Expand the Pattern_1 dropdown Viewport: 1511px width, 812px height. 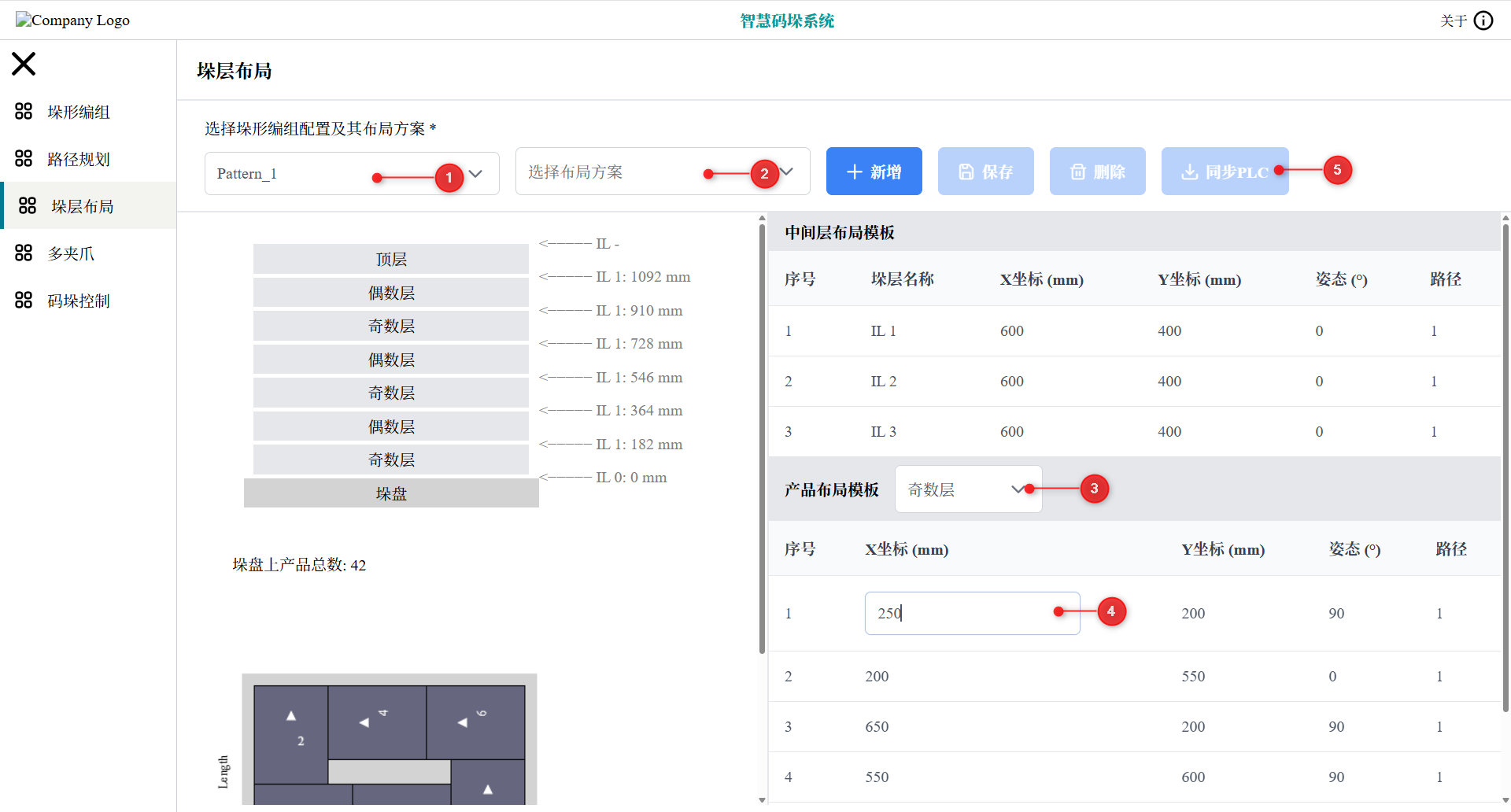(352, 173)
